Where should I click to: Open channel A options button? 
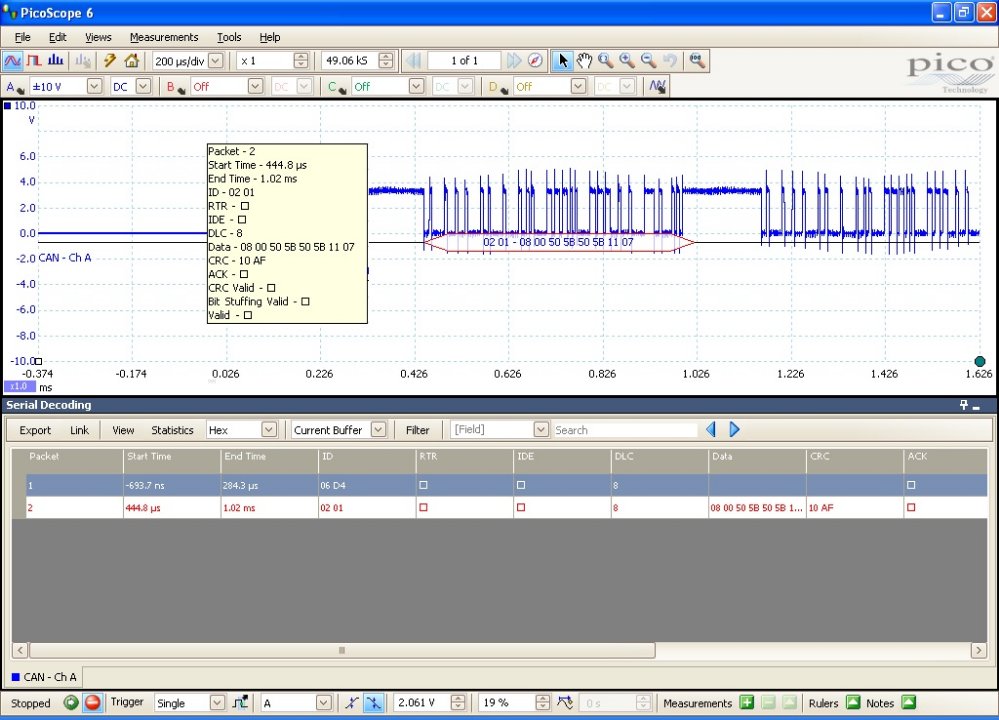coord(14,87)
